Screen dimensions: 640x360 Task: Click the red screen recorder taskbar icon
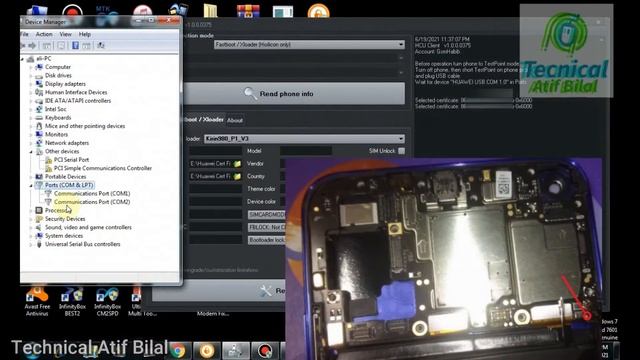[x=265, y=351]
